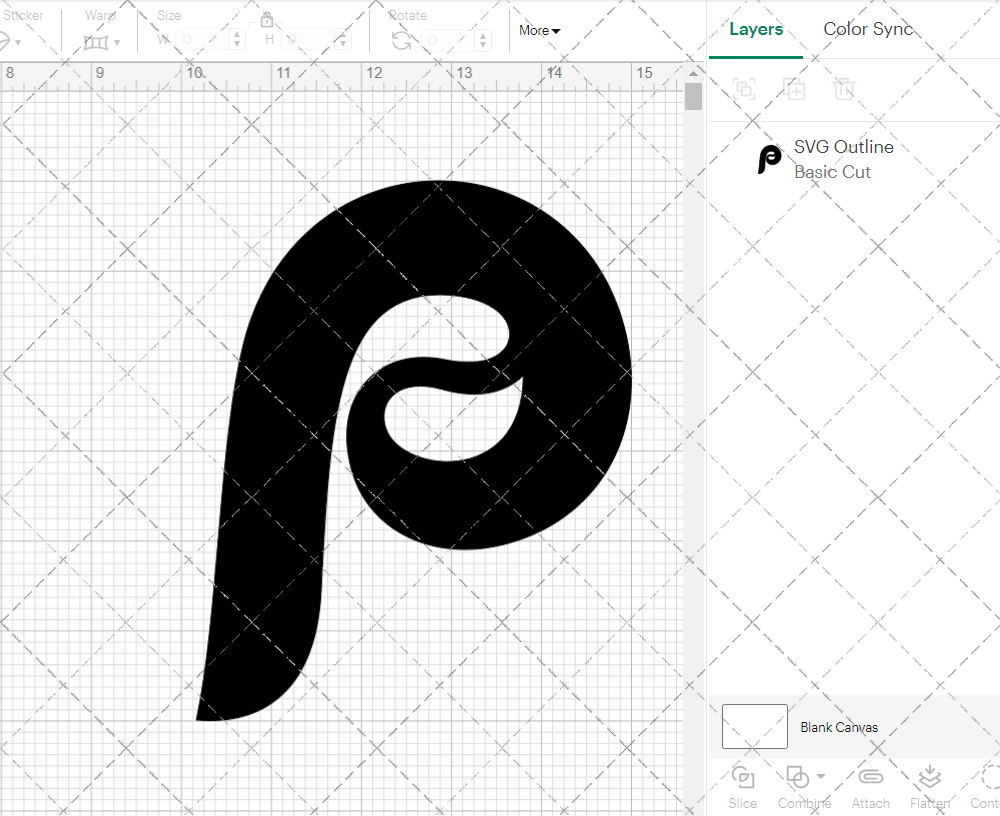The width and height of the screenshot is (1000, 816).
Task: Toggle the size aspect ratio lock
Action: point(267,20)
